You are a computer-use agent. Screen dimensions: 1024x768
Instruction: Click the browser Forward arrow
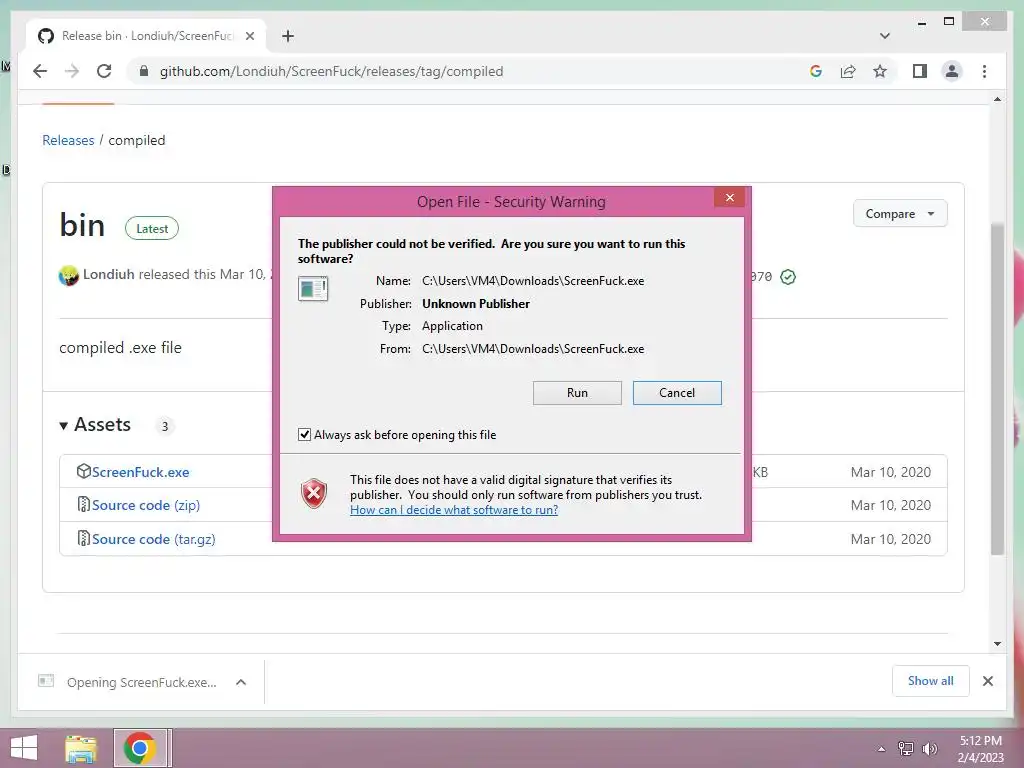(72, 71)
